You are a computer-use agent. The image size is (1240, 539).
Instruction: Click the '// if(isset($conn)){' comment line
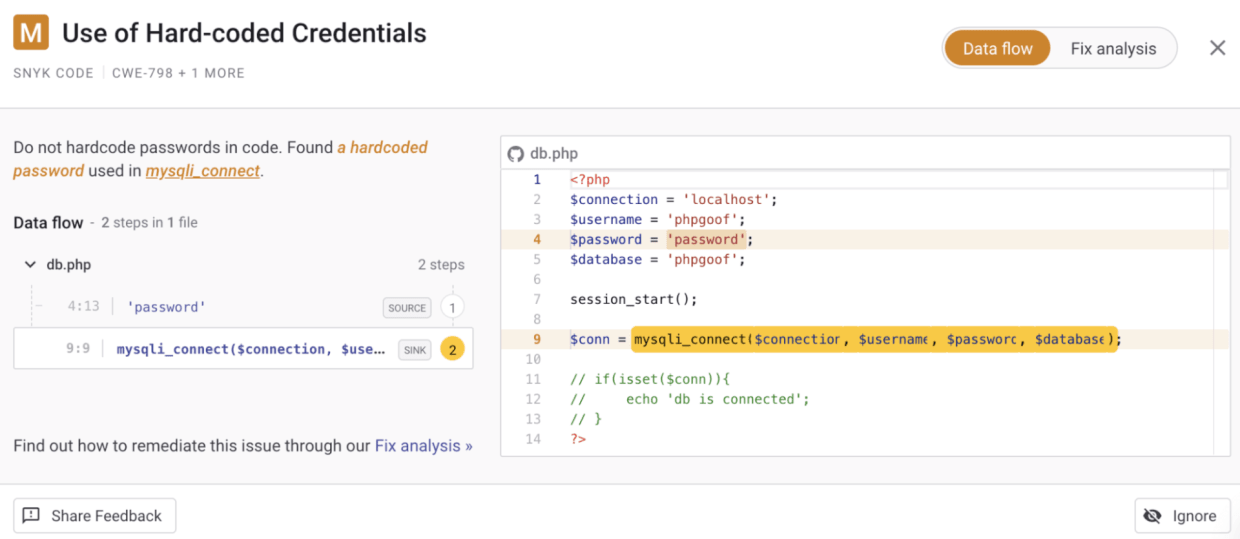point(650,379)
